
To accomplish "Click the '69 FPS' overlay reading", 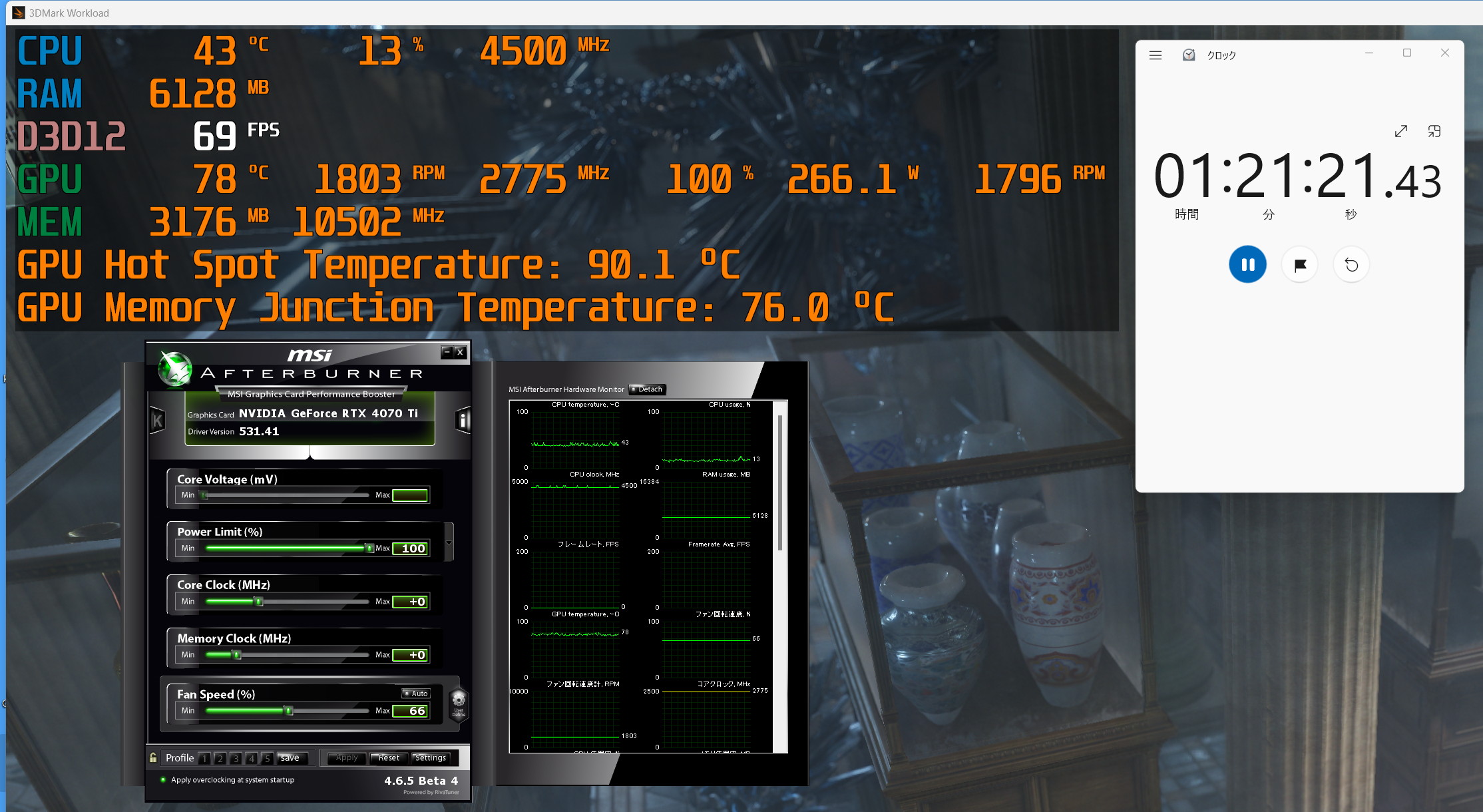I will [x=236, y=135].
